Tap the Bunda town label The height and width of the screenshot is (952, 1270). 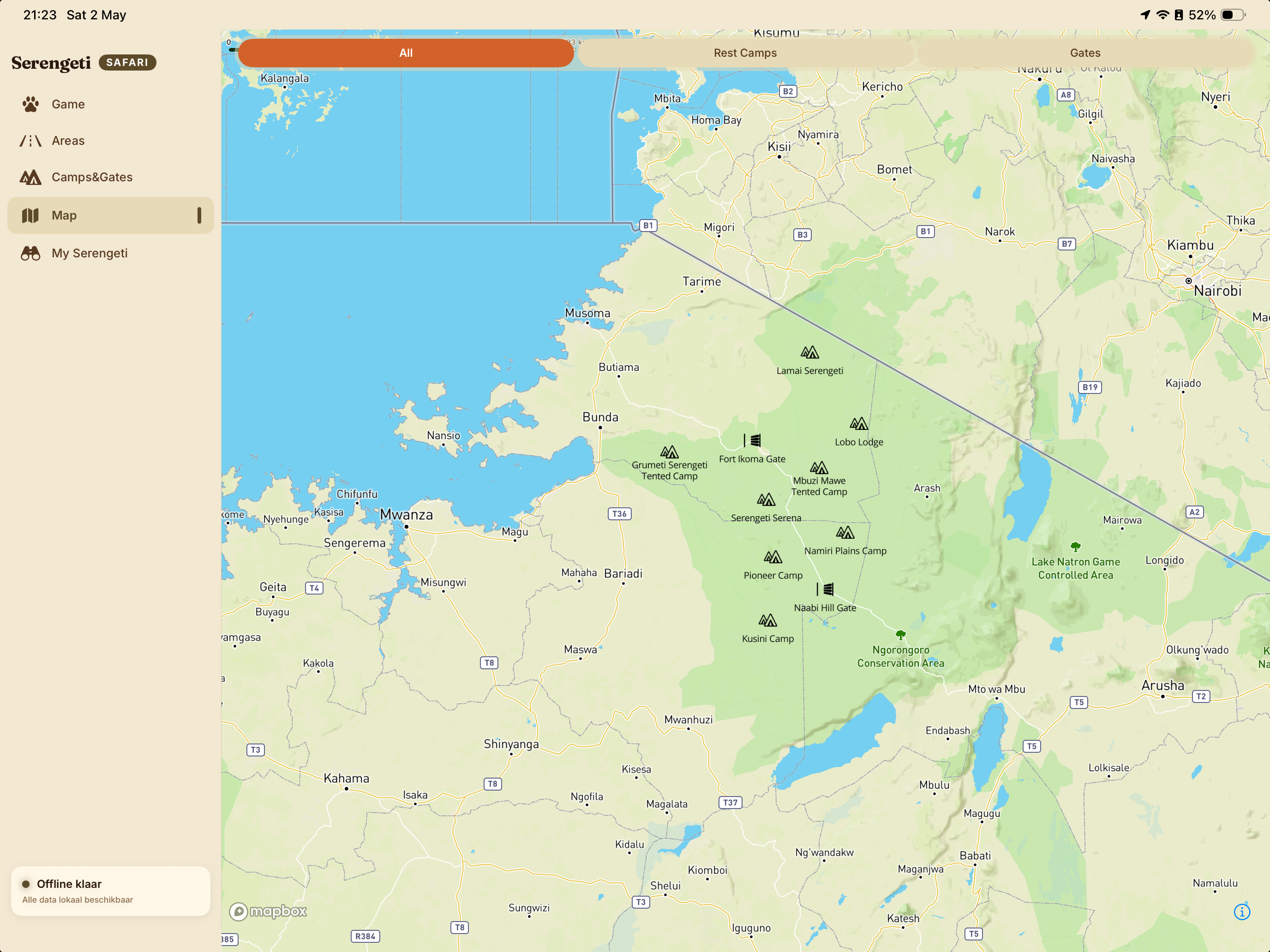pos(600,417)
